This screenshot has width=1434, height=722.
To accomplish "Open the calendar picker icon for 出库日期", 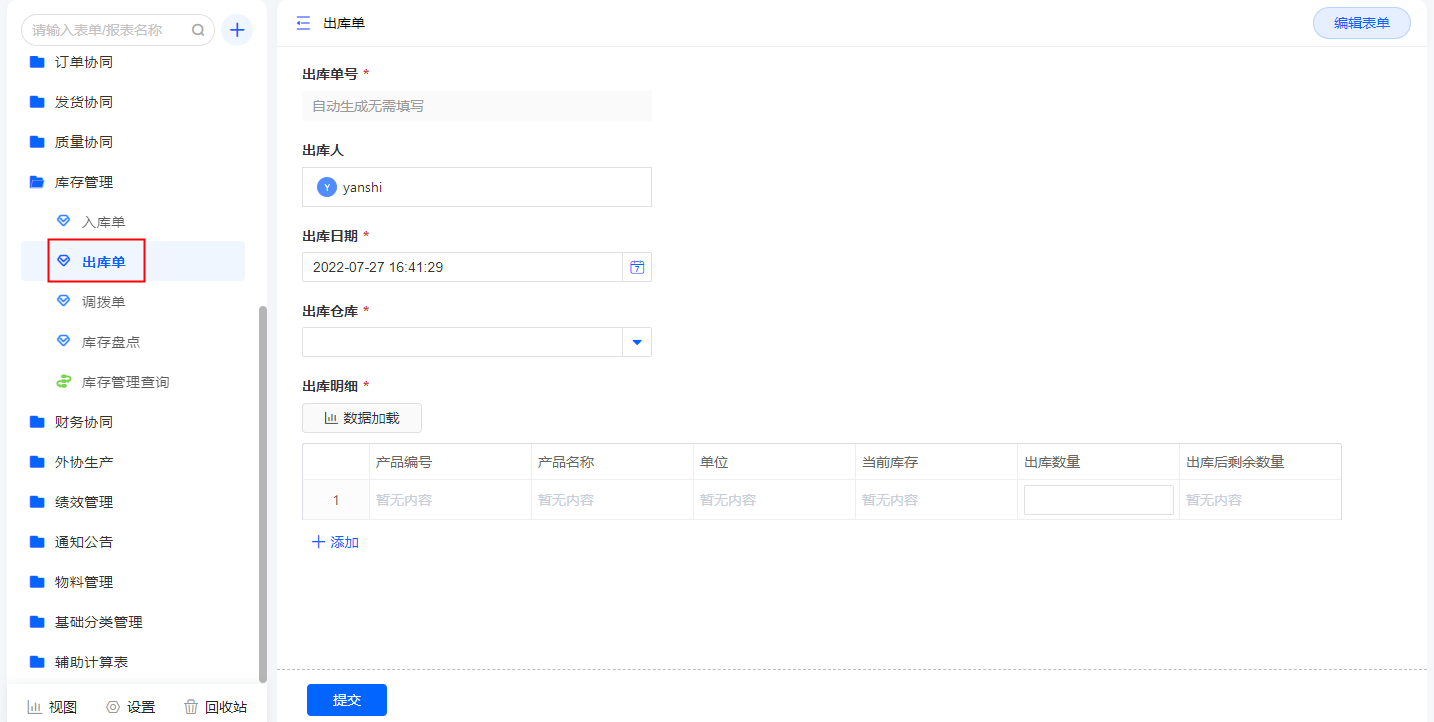I will pos(637,267).
